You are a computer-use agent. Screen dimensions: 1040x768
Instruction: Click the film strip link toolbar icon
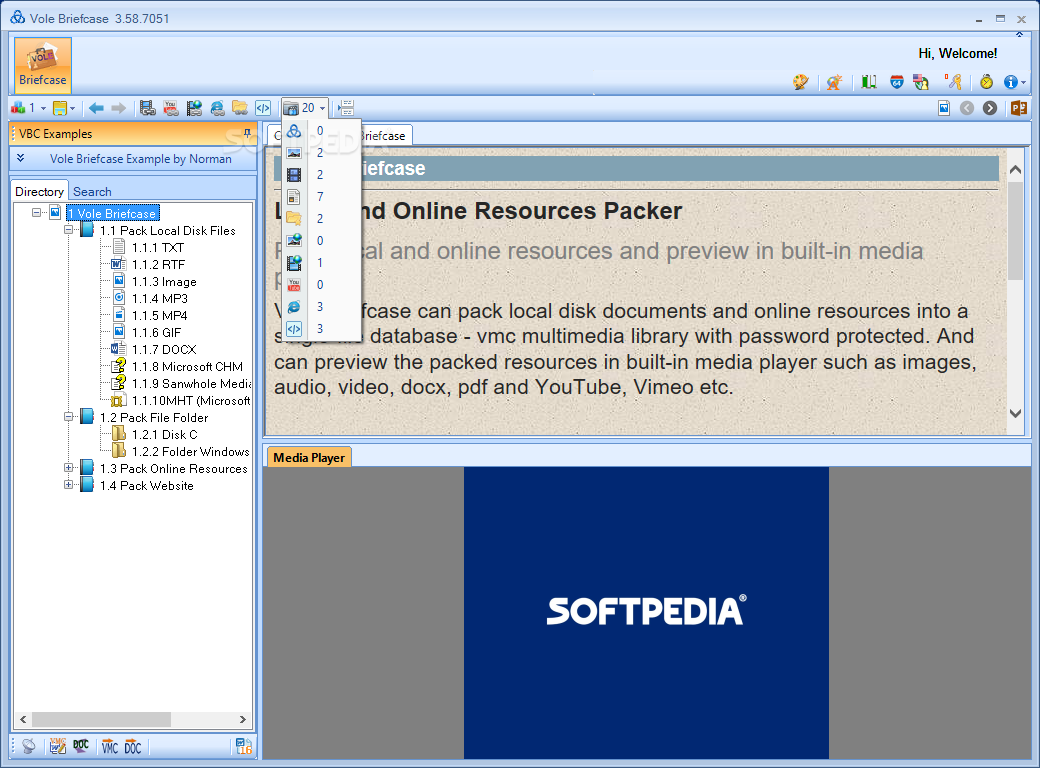click(148, 107)
